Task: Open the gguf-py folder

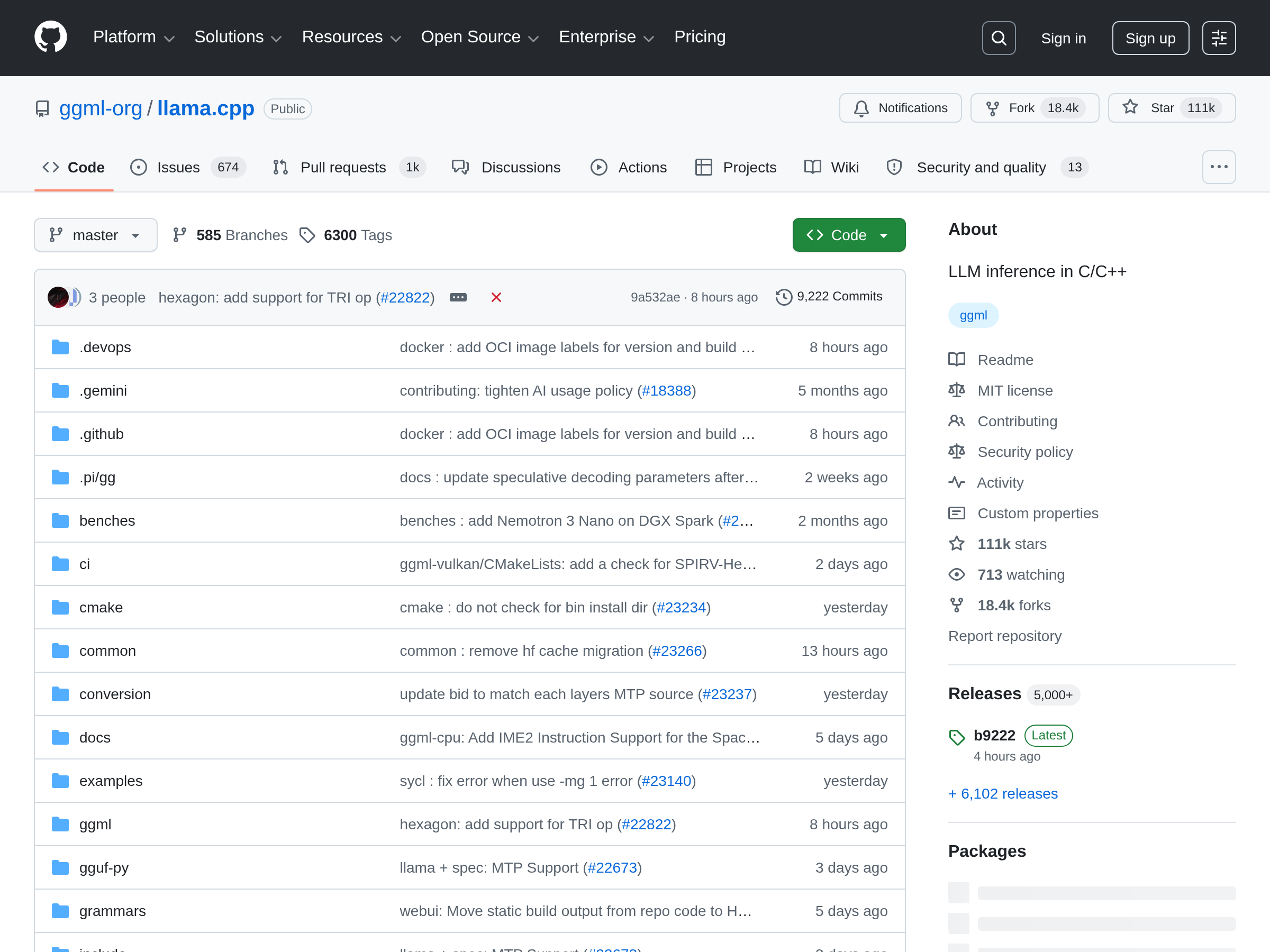Action: pyautogui.click(x=104, y=868)
